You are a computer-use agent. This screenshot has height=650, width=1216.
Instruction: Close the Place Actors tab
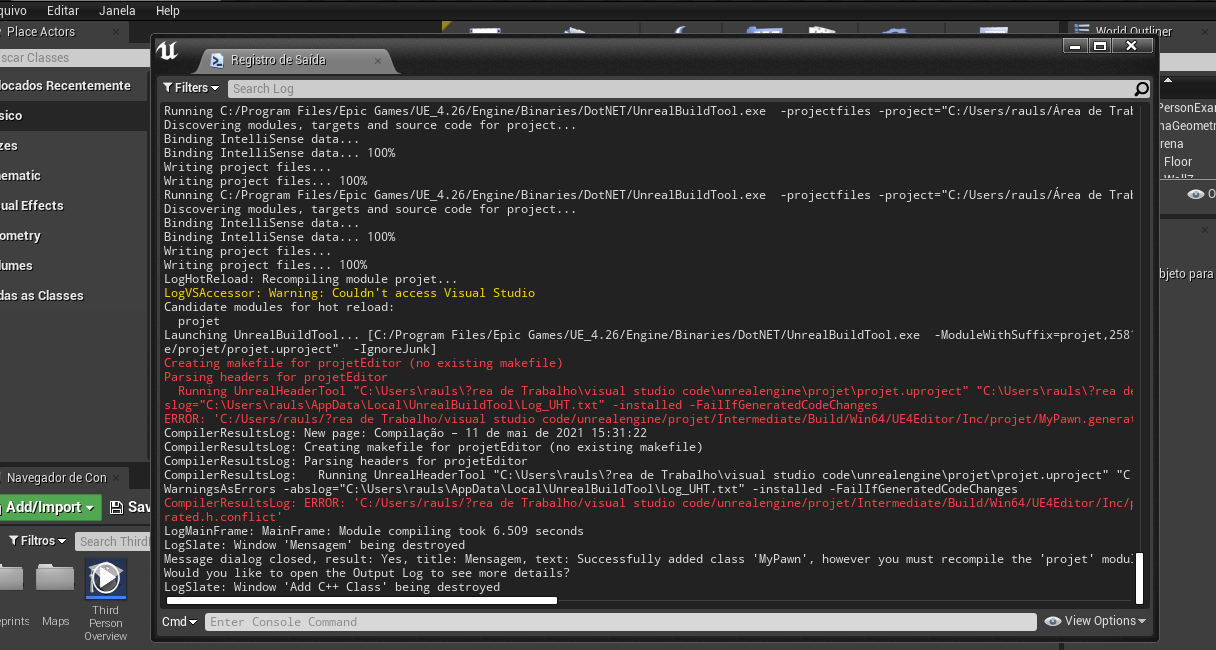[x=116, y=32]
